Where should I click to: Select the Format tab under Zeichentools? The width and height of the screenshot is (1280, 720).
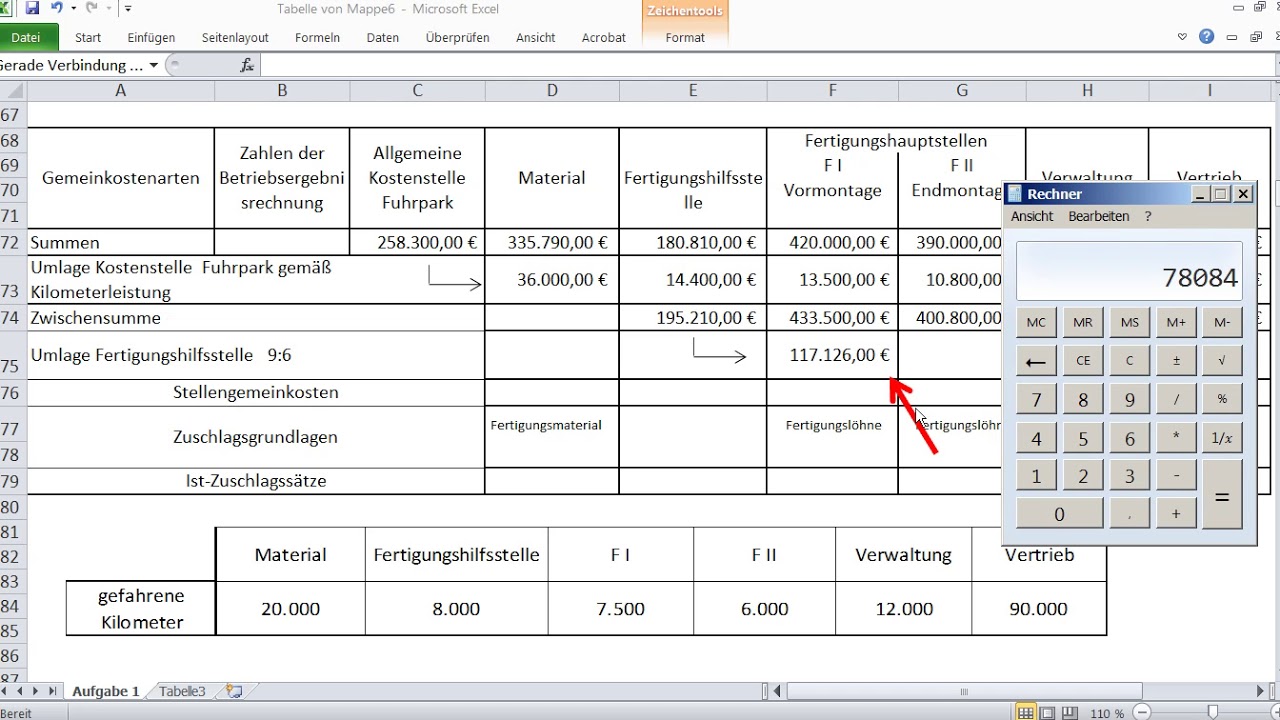(685, 38)
